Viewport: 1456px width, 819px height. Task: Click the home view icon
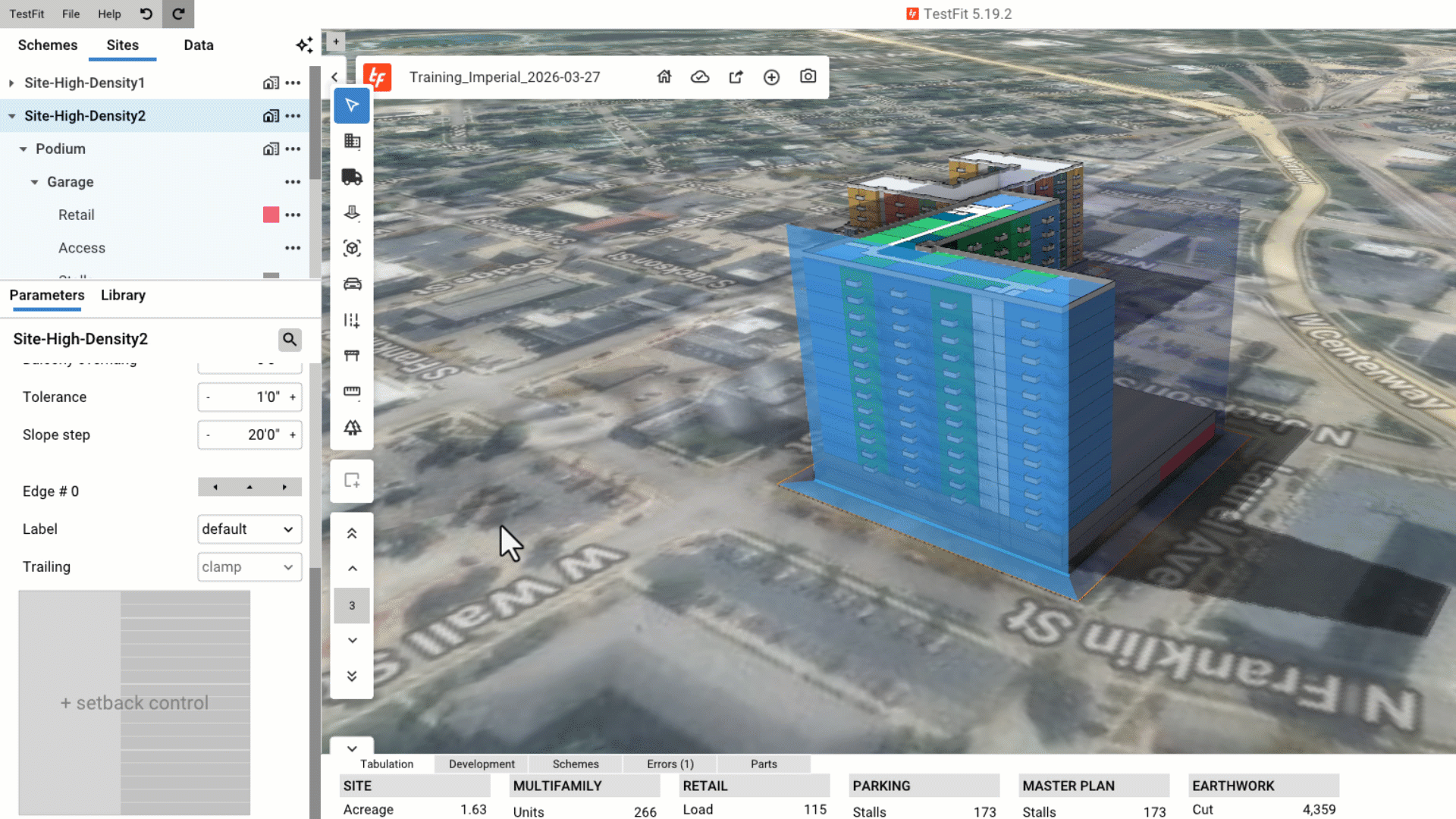tap(664, 77)
